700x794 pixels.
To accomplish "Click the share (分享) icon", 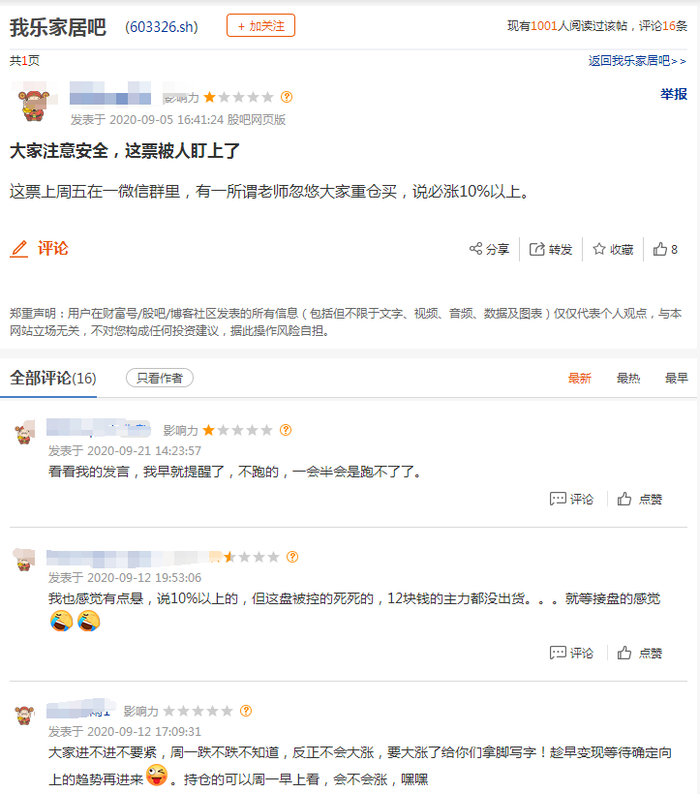I will pos(476,249).
